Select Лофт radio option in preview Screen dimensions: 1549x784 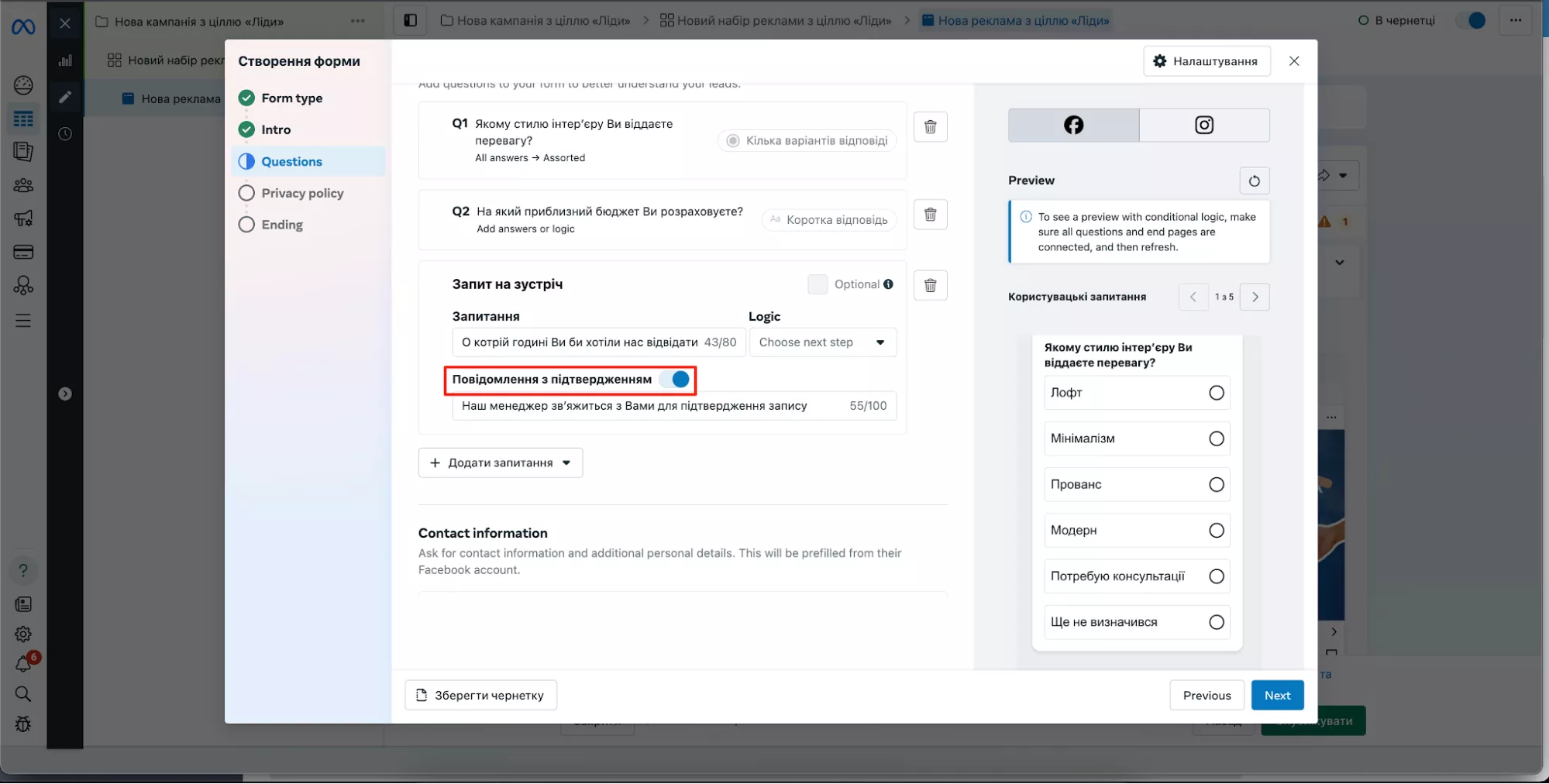tap(1216, 393)
